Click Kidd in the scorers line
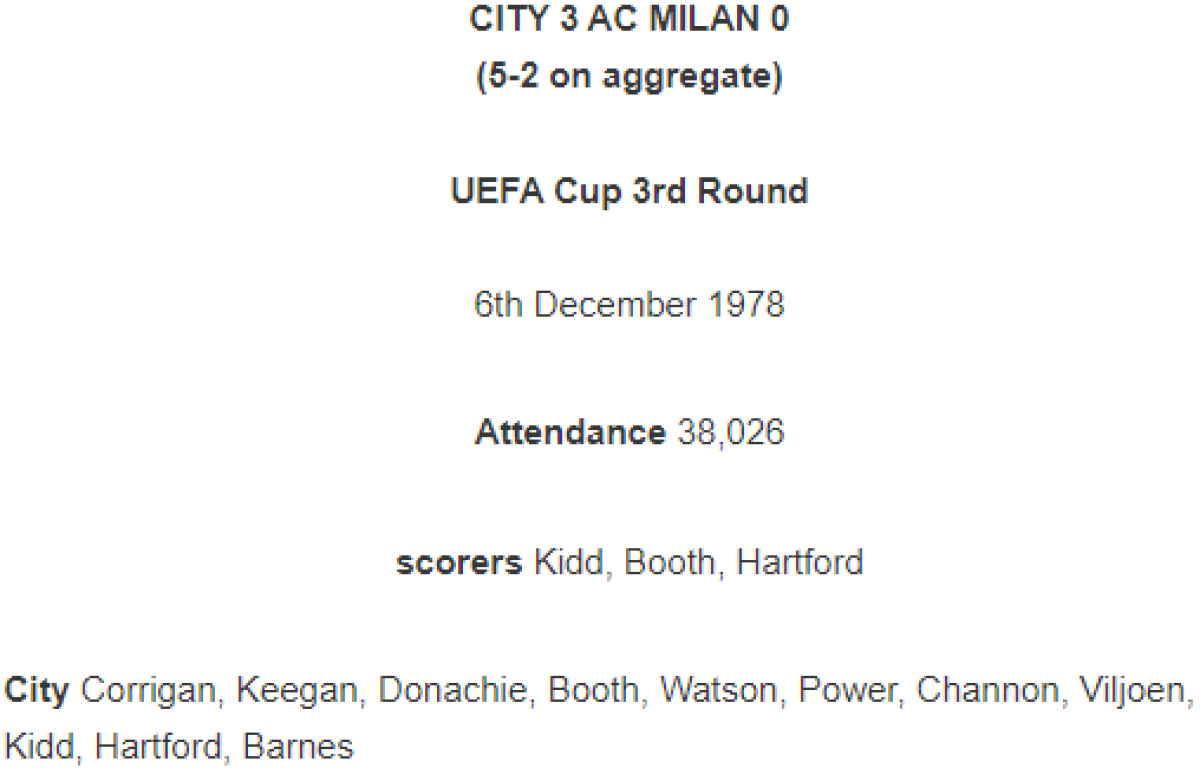The height and width of the screenshot is (768, 1200). click(569, 562)
